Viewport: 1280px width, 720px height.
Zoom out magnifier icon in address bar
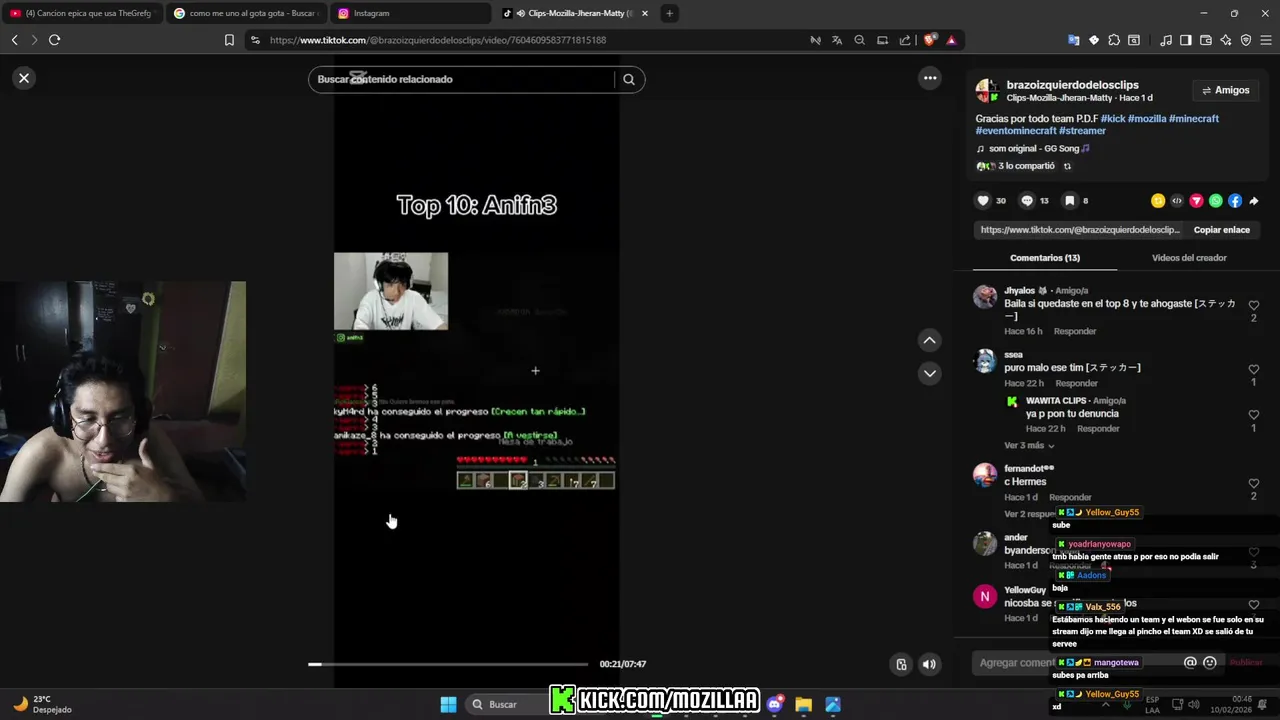coord(859,40)
